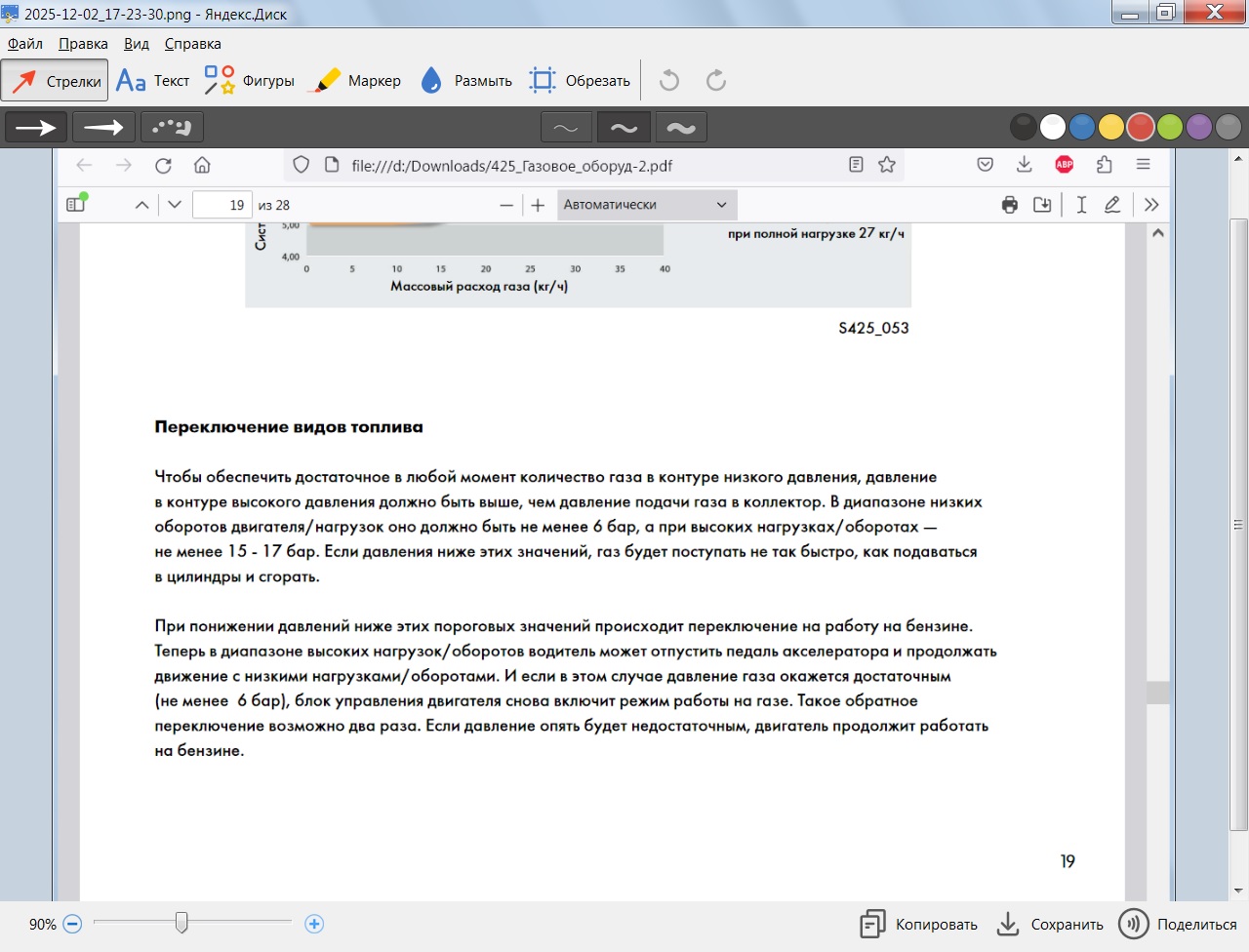The width and height of the screenshot is (1249, 952).
Task: Open the Файл menu
Action: (x=25, y=44)
